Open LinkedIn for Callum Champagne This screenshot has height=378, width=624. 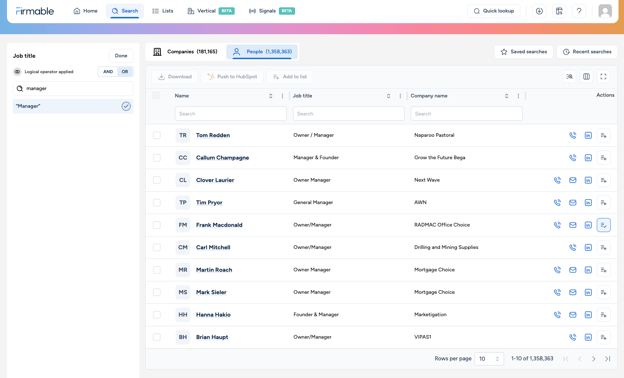pyautogui.click(x=588, y=158)
